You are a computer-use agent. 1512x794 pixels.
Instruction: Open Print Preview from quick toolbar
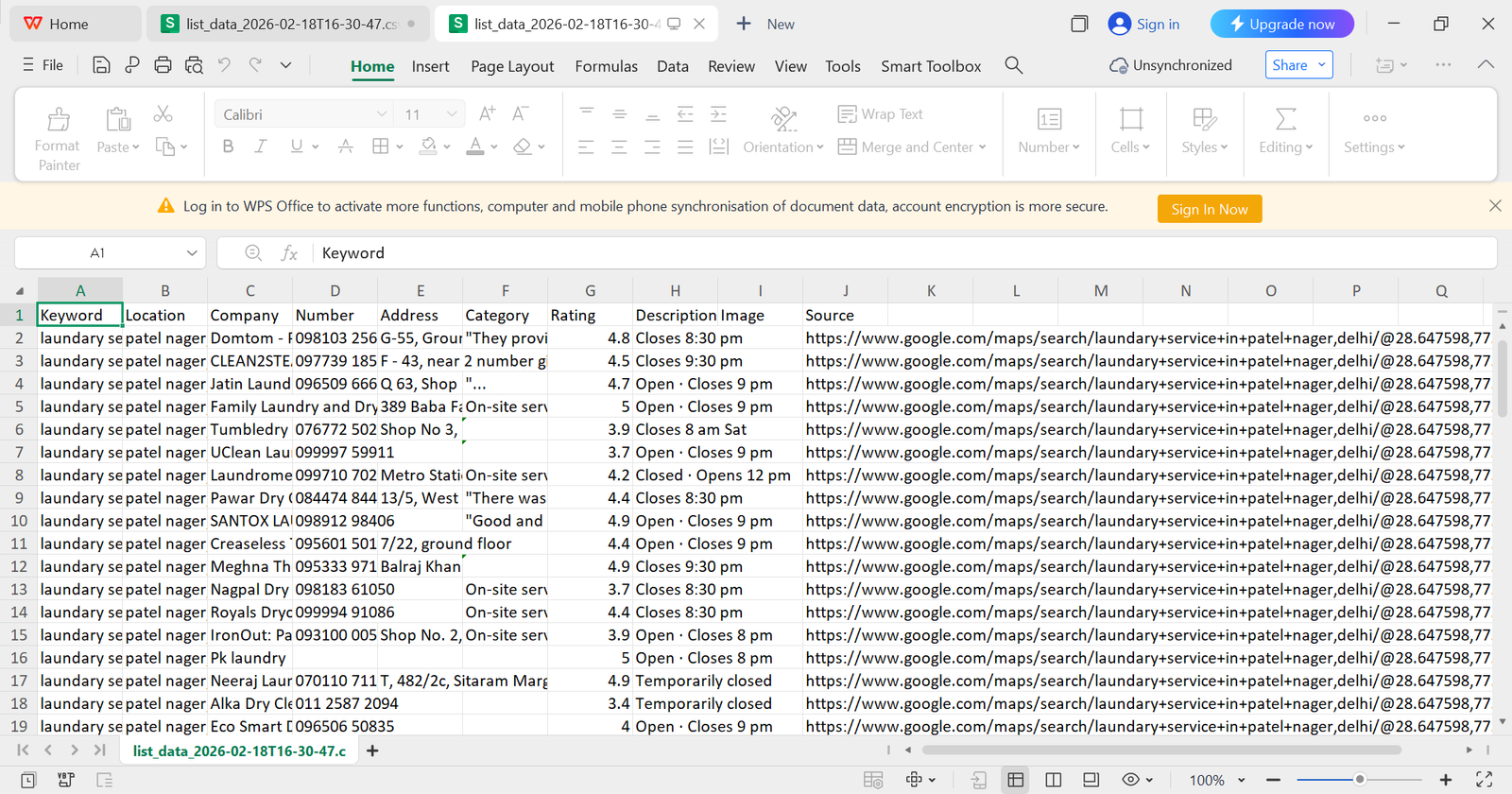pyautogui.click(x=194, y=65)
